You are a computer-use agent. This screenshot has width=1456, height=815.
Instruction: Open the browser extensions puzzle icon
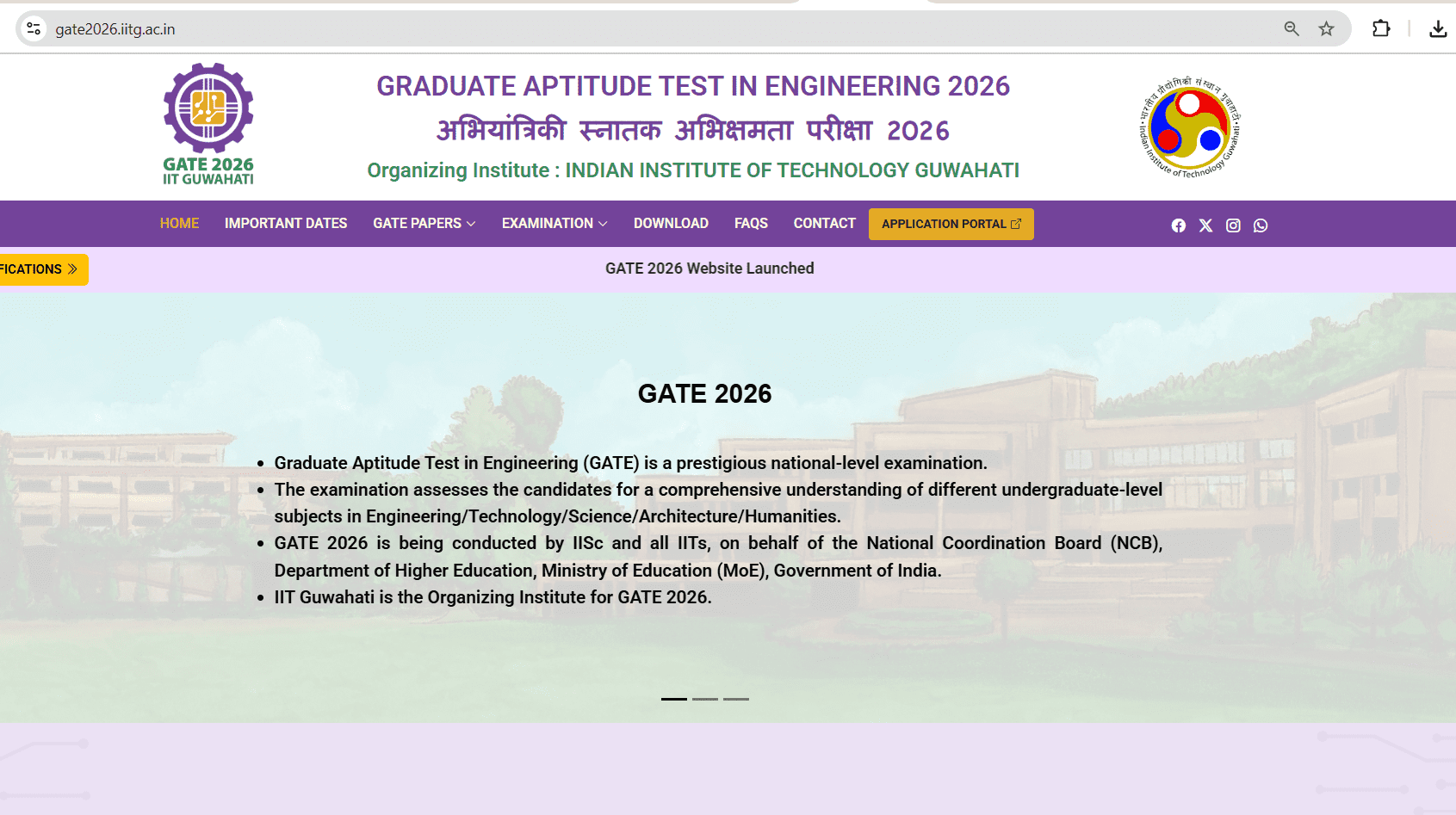[1381, 28]
